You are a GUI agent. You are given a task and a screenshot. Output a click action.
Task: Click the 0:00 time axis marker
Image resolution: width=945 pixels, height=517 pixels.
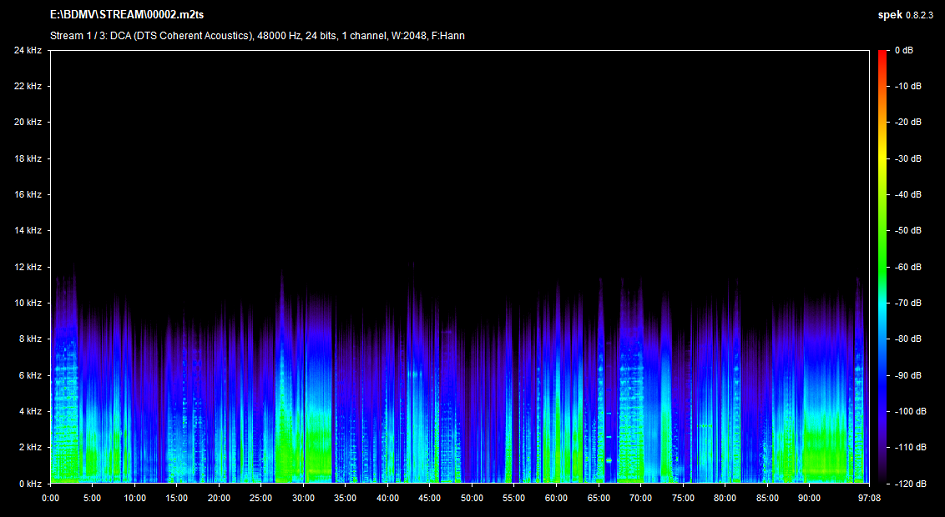[x=50, y=497]
